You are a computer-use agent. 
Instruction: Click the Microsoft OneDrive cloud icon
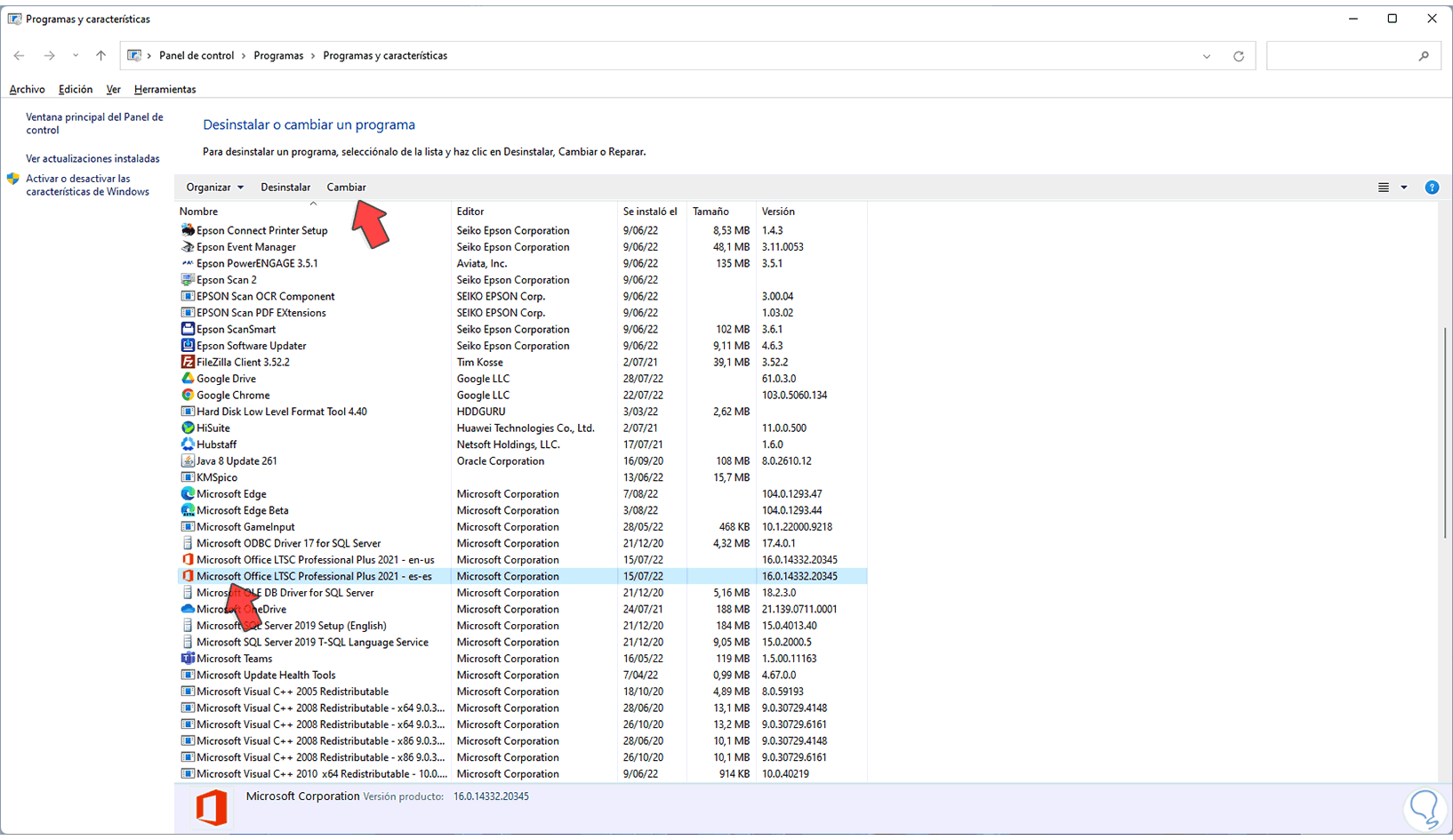tap(188, 609)
